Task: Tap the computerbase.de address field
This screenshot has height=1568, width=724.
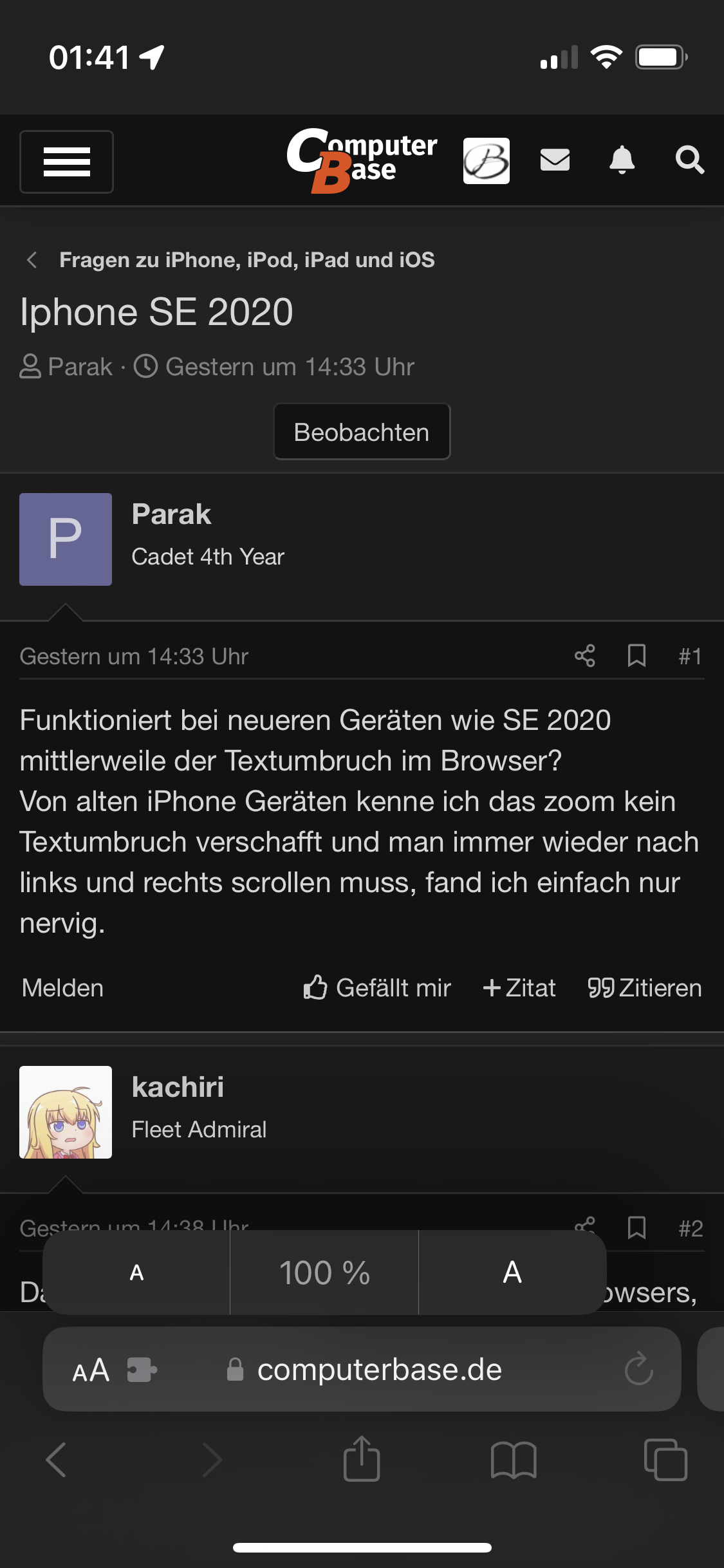Action: click(362, 1369)
